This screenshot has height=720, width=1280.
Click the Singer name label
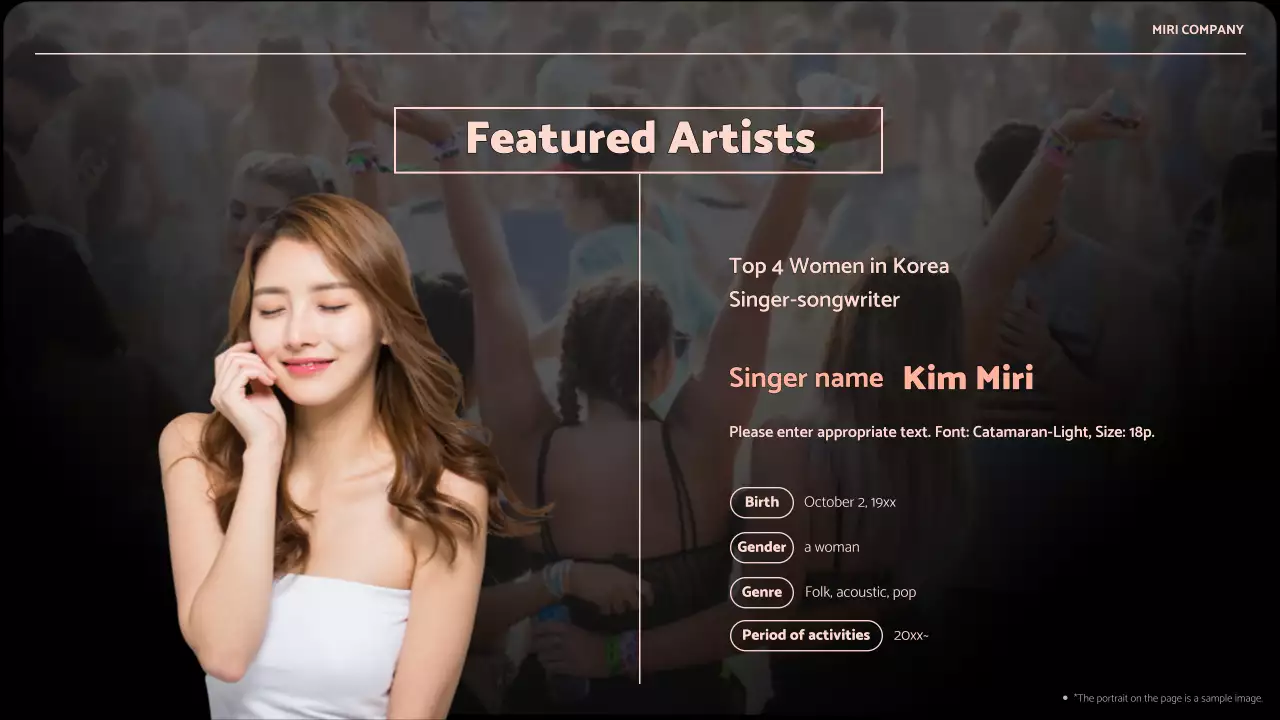click(x=805, y=378)
